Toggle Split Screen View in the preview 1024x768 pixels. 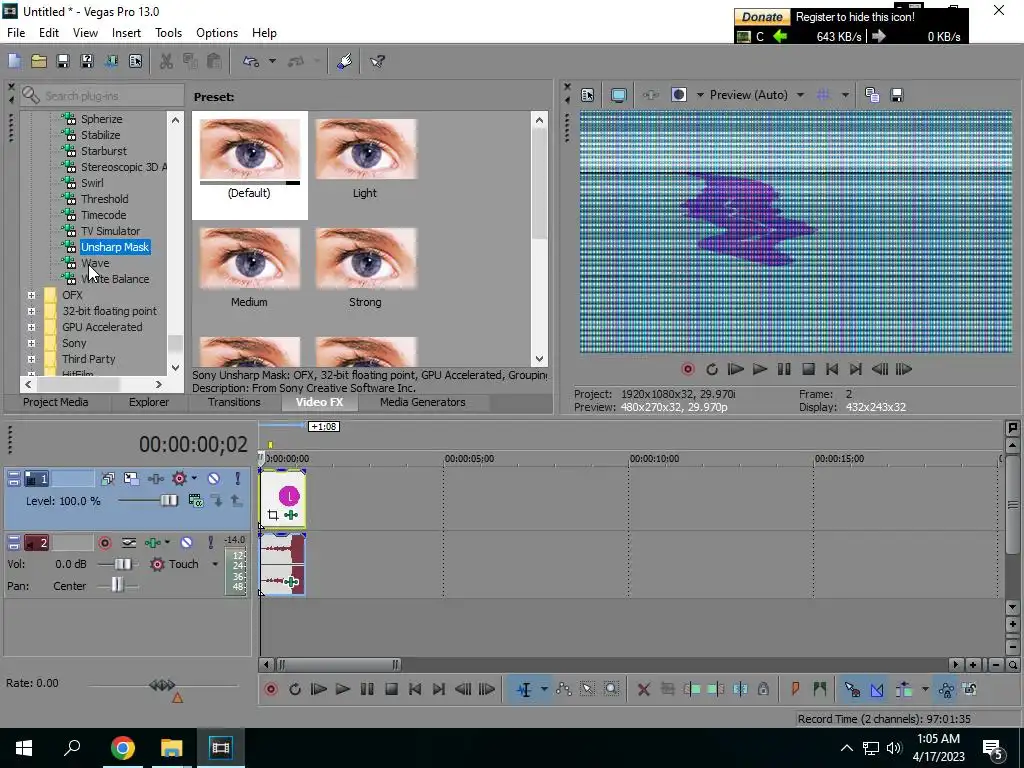click(x=679, y=95)
